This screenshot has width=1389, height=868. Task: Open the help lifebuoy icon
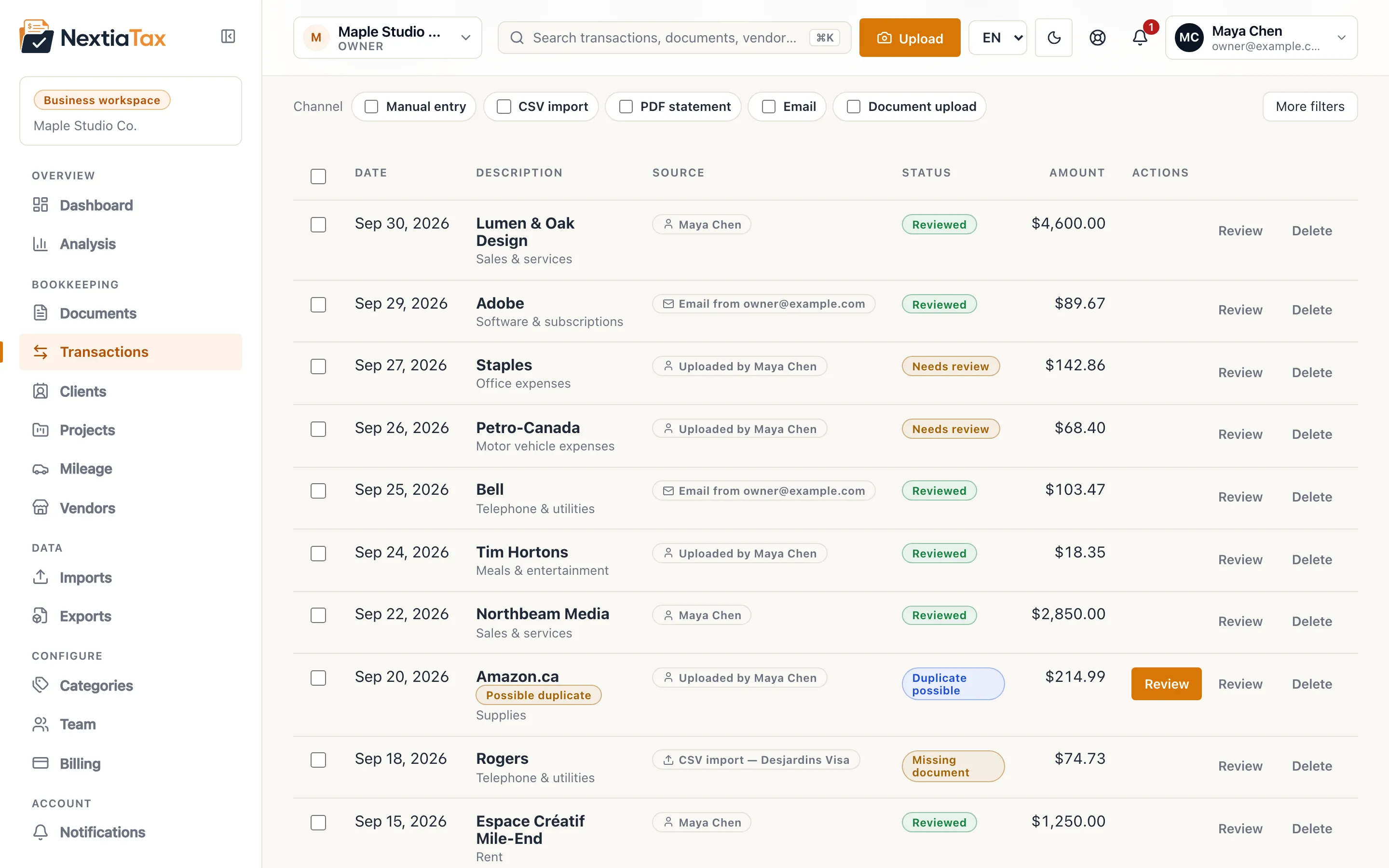1097,38
